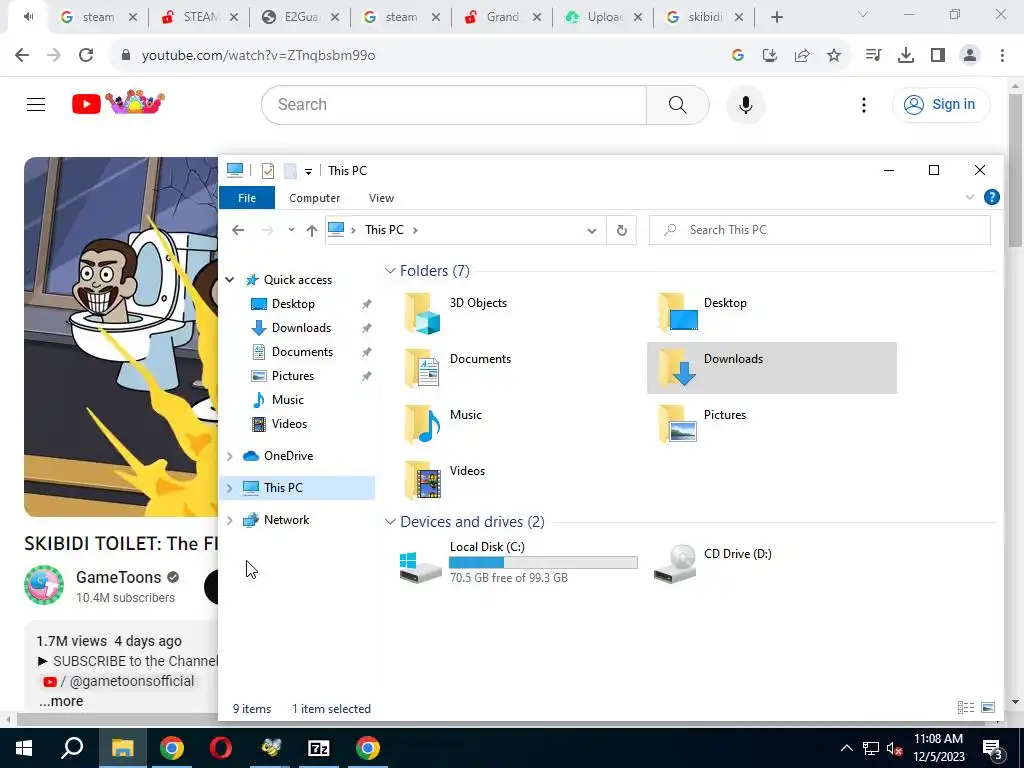Open the File menu in Explorer
Image resolution: width=1024 pixels, height=768 pixels.
247,198
